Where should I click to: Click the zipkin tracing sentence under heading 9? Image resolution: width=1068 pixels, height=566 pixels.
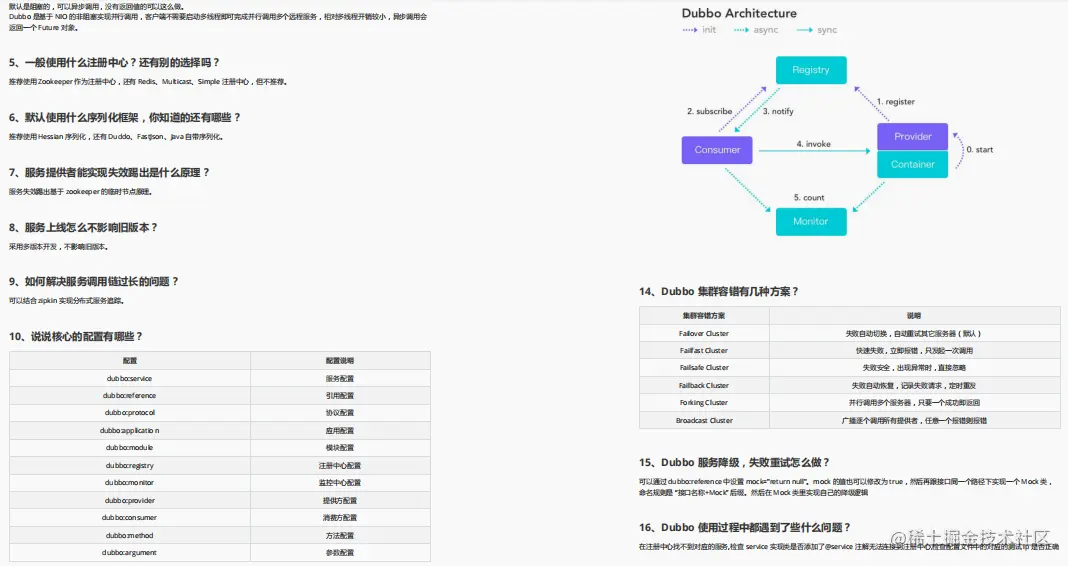tap(67, 301)
